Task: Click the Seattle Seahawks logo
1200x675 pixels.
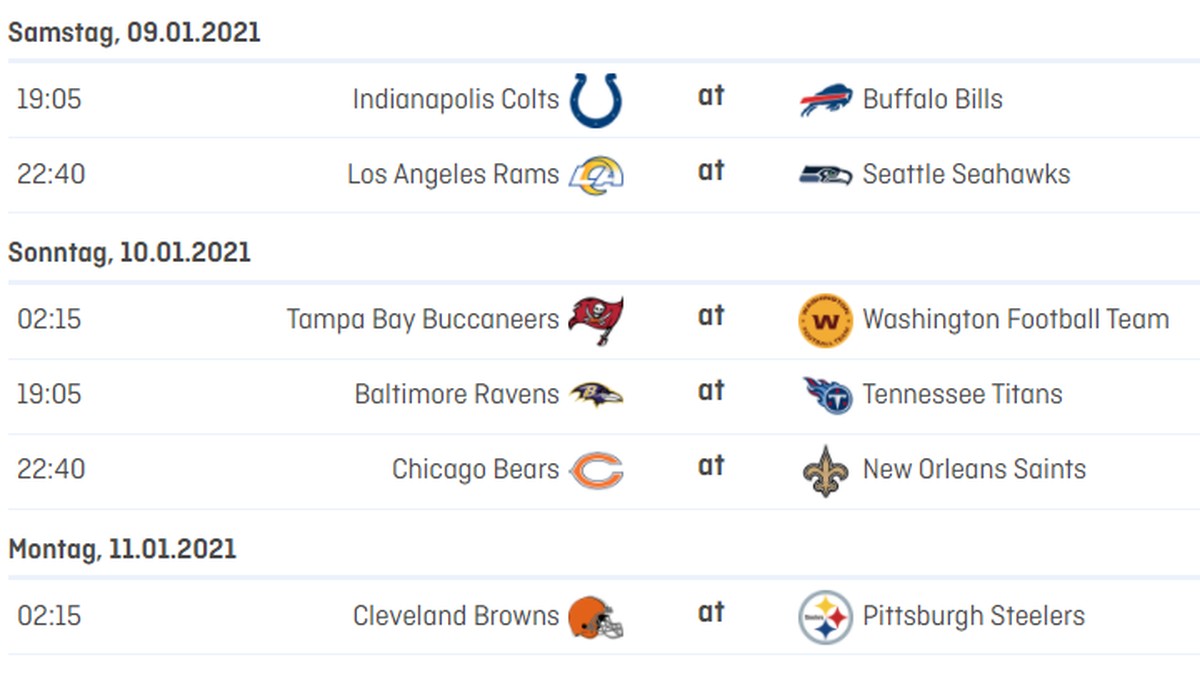Action: [826, 175]
